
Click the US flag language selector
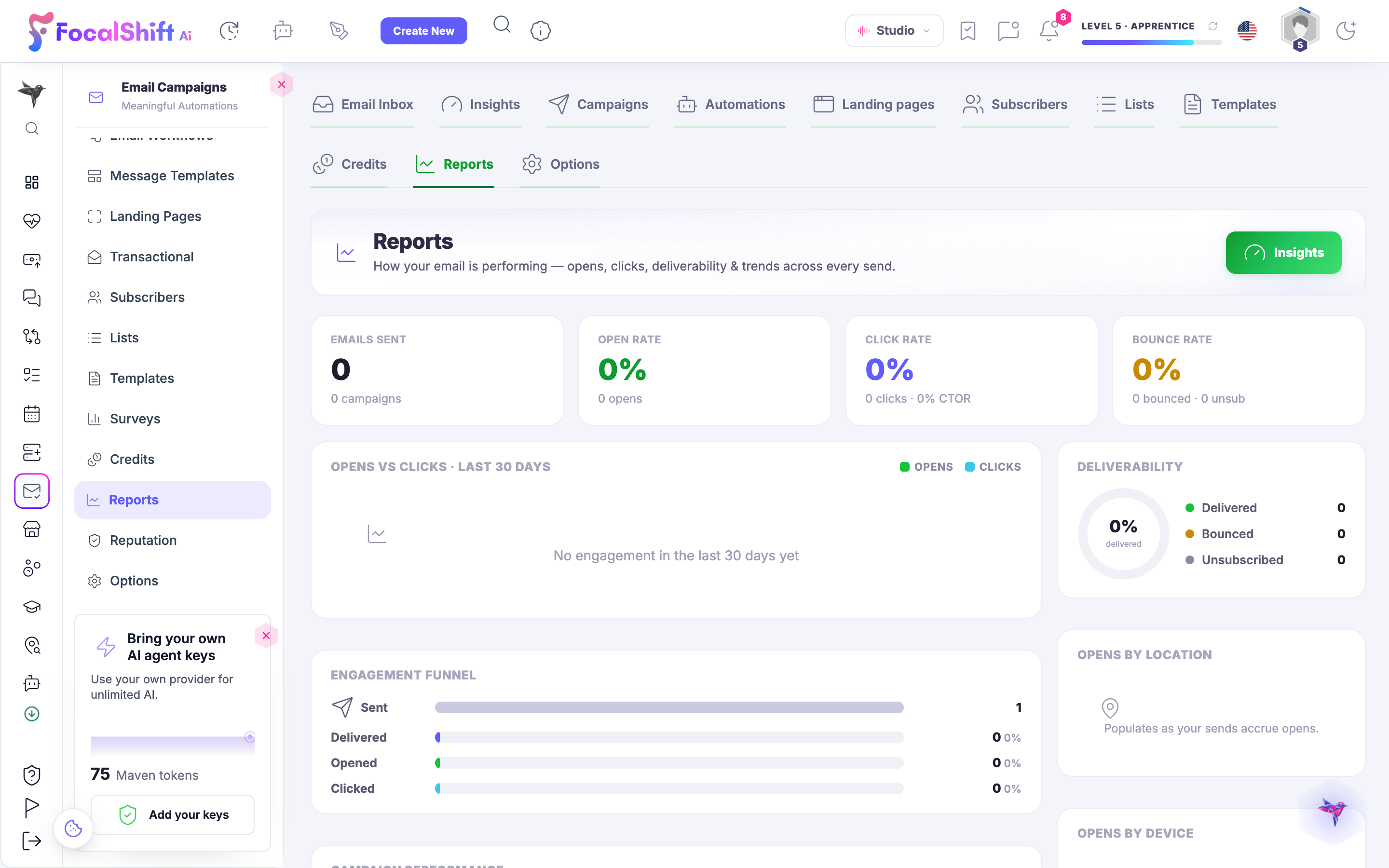pyautogui.click(x=1247, y=30)
